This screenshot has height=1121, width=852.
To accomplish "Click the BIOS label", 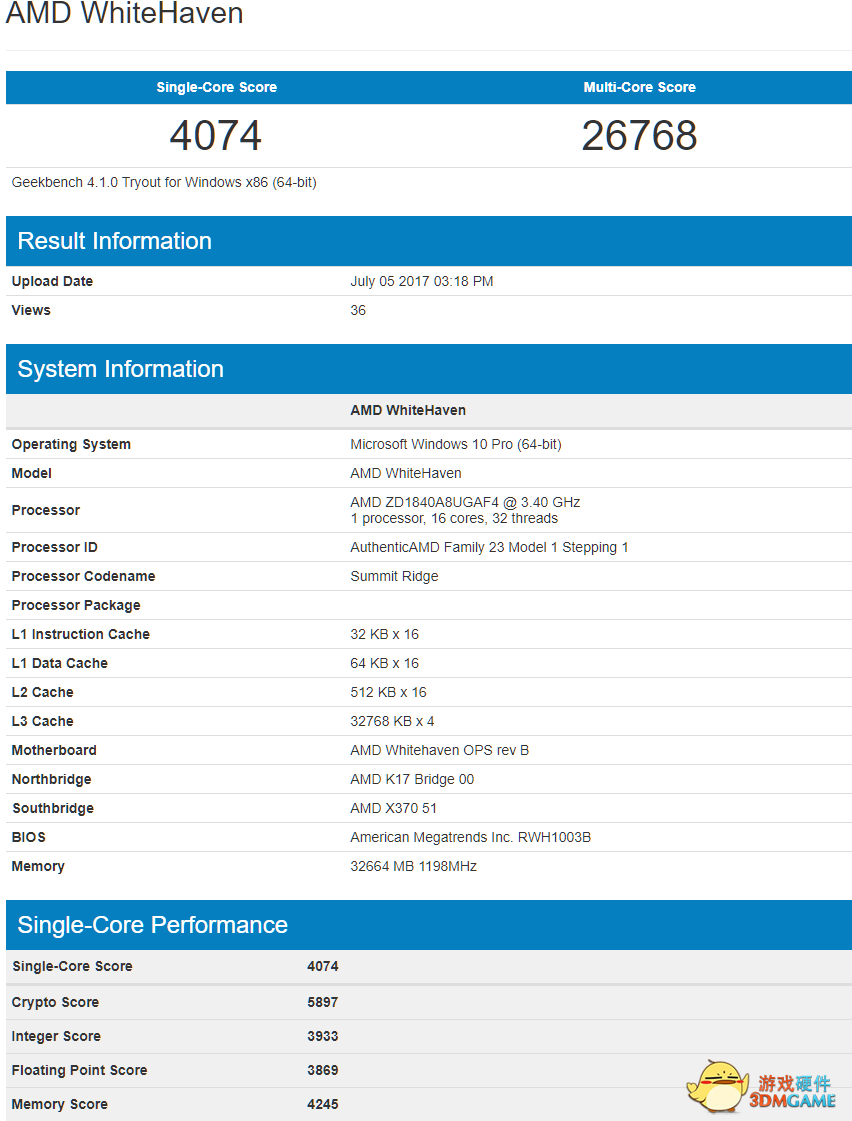I will tap(29, 837).
